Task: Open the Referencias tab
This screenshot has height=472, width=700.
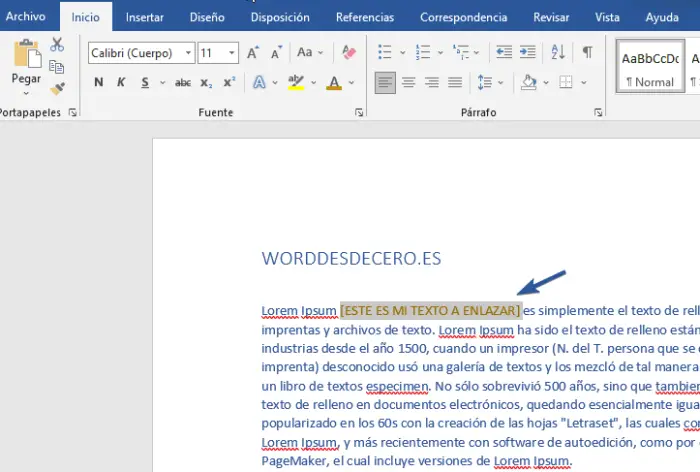Action: (365, 17)
